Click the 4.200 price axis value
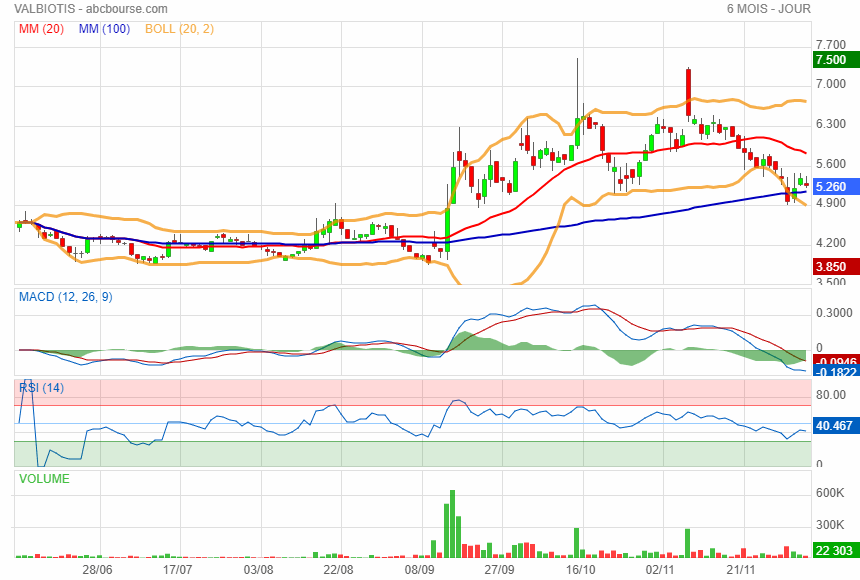860x580 pixels. coord(831,243)
